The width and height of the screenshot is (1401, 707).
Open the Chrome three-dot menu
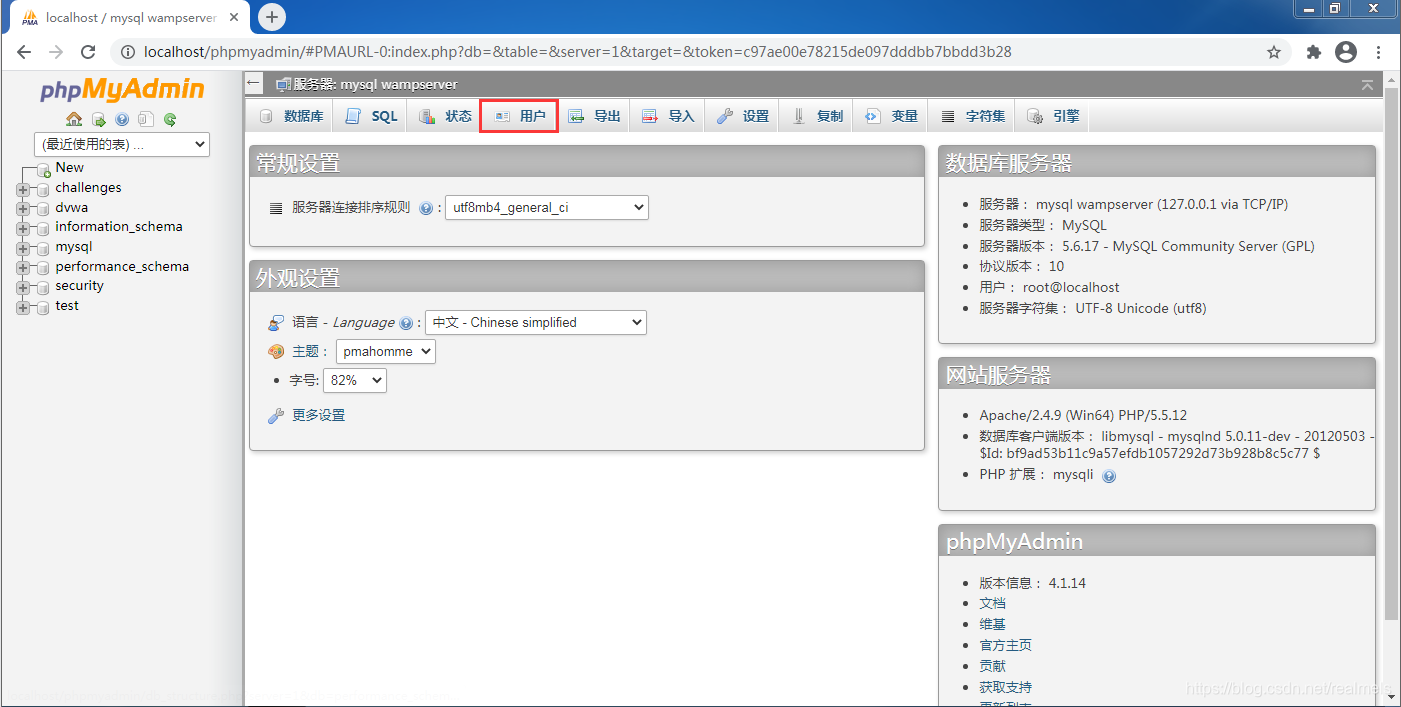tap(1379, 52)
